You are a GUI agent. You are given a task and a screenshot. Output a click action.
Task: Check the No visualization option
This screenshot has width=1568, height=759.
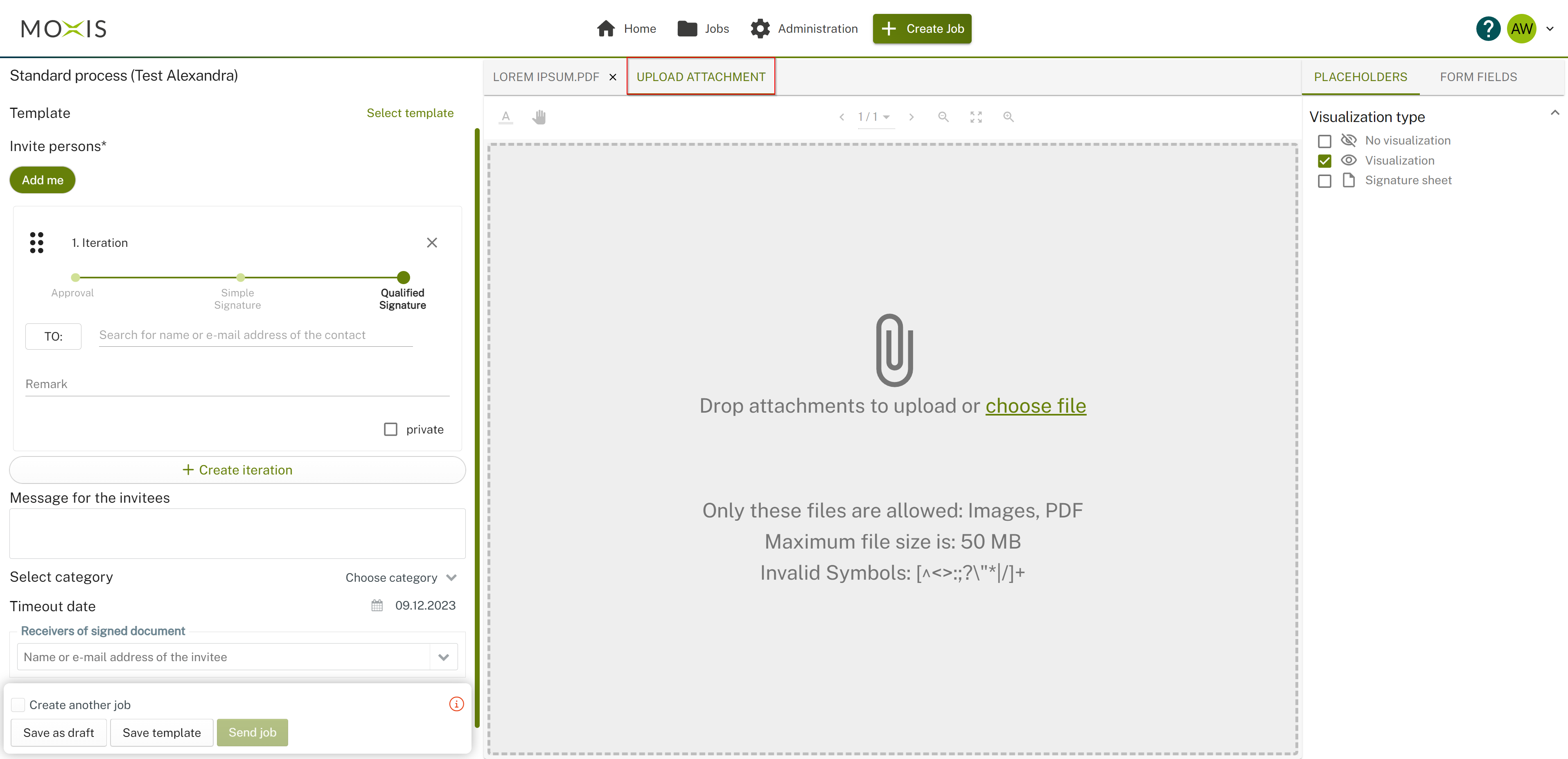(1324, 141)
